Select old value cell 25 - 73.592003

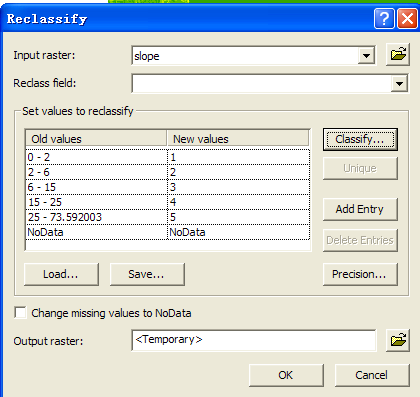97,217
